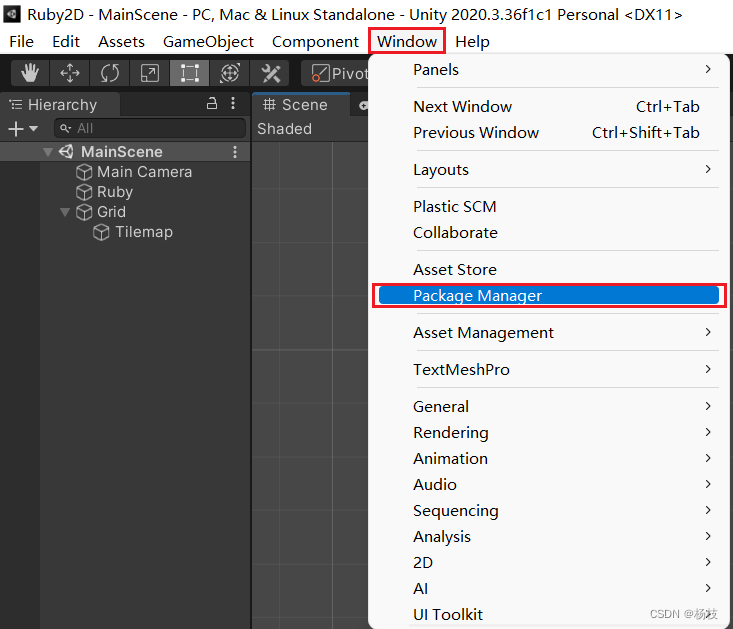733x629 pixels.
Task: Expand the TextMeshPro submenu
Action: [x=548, y=370]
